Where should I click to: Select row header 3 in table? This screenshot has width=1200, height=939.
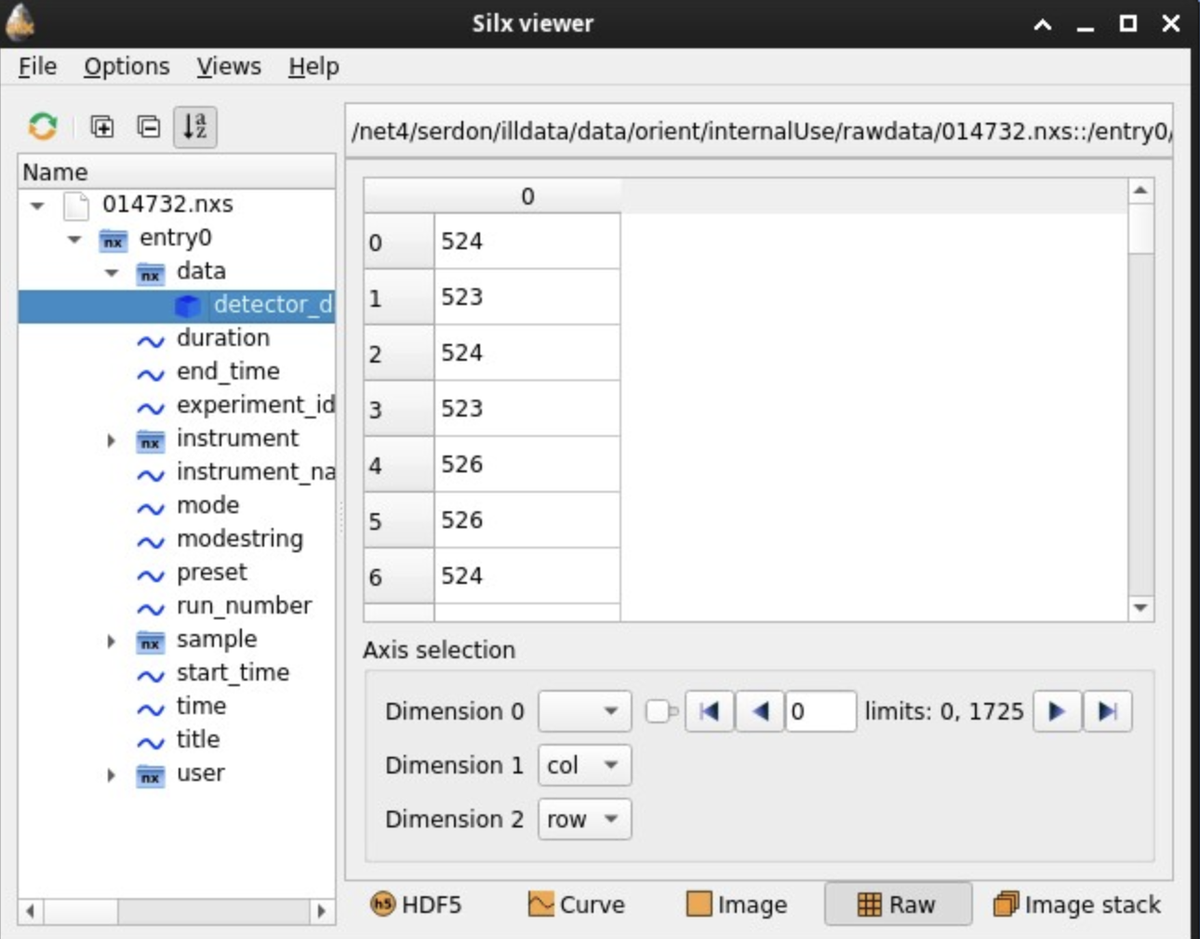click(399, 409)
